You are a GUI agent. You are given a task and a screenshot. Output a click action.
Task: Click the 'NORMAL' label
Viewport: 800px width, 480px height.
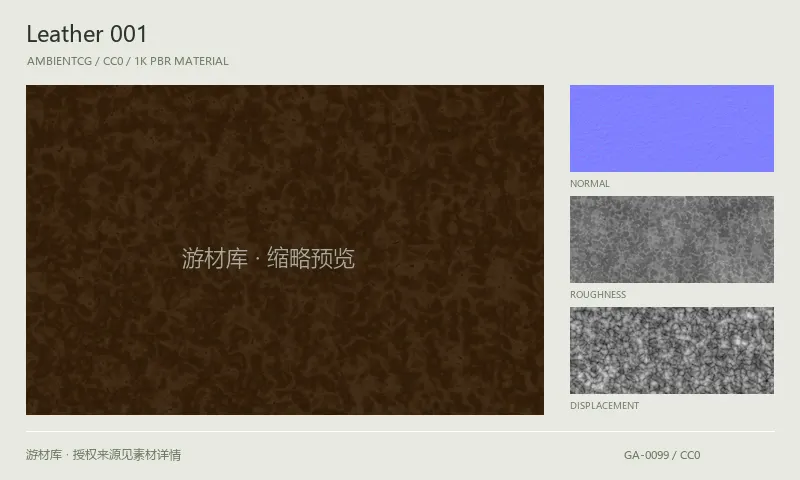[x=590, y=184]
